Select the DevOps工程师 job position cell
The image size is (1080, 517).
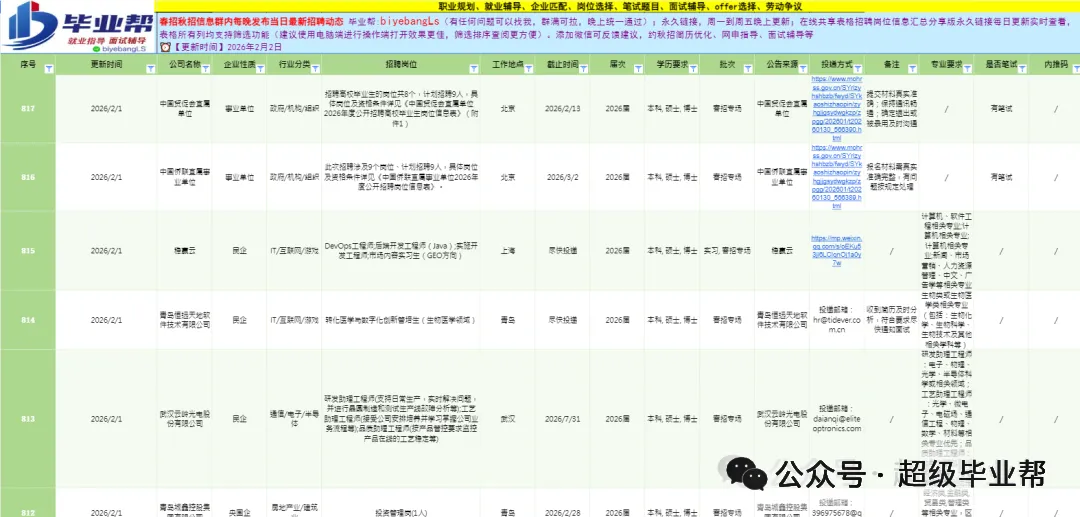[401, 251]
